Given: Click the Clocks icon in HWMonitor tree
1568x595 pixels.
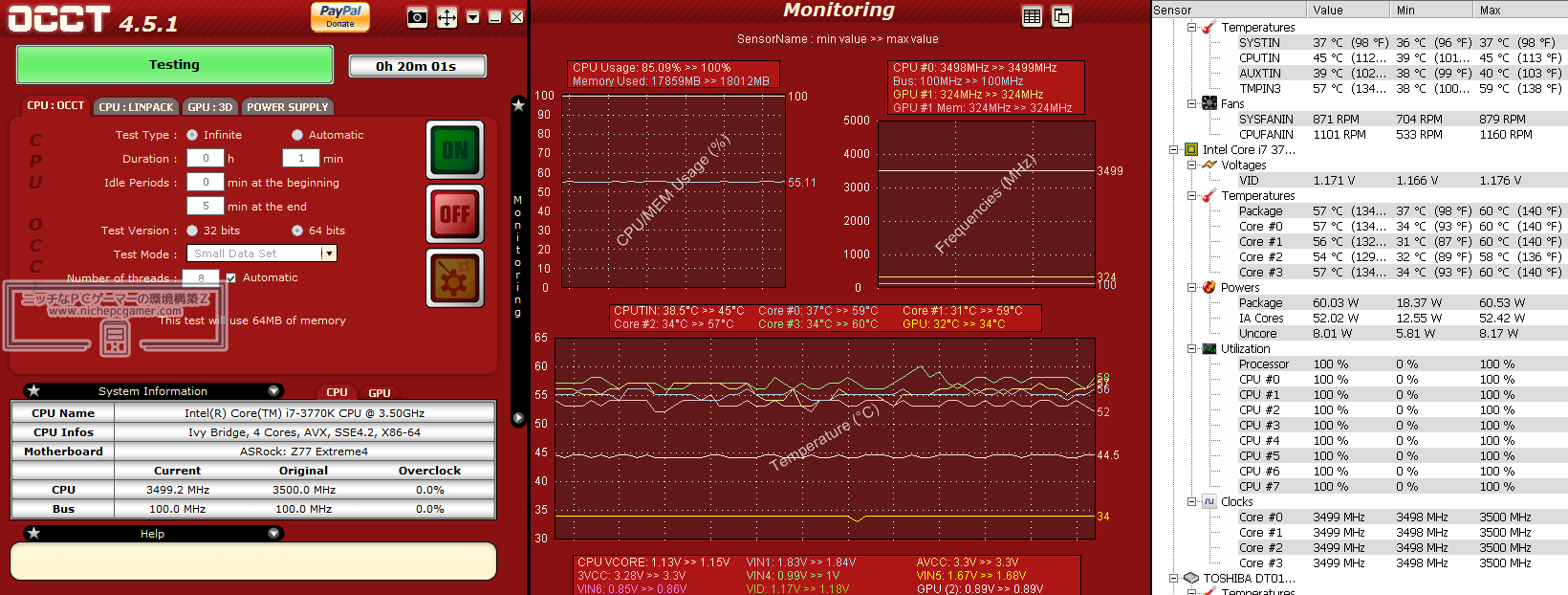Looking at the screenshot, I should click(x=1209, y=501).
